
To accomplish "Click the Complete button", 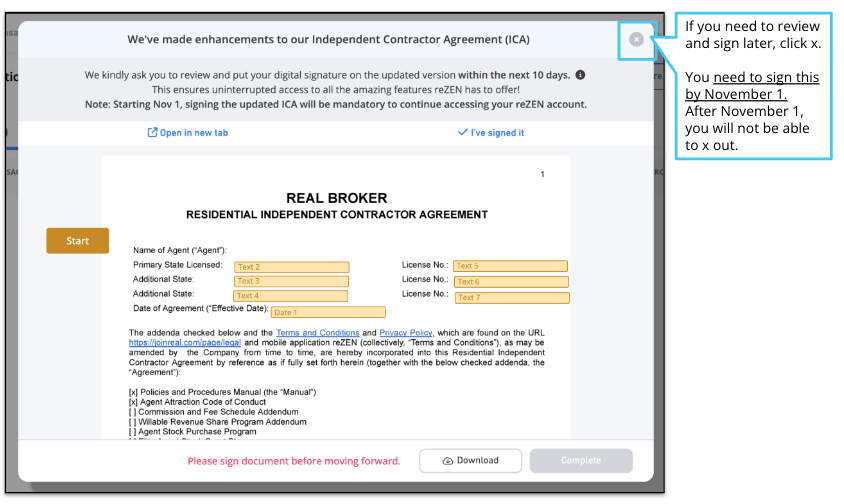I will pos(581,460).
